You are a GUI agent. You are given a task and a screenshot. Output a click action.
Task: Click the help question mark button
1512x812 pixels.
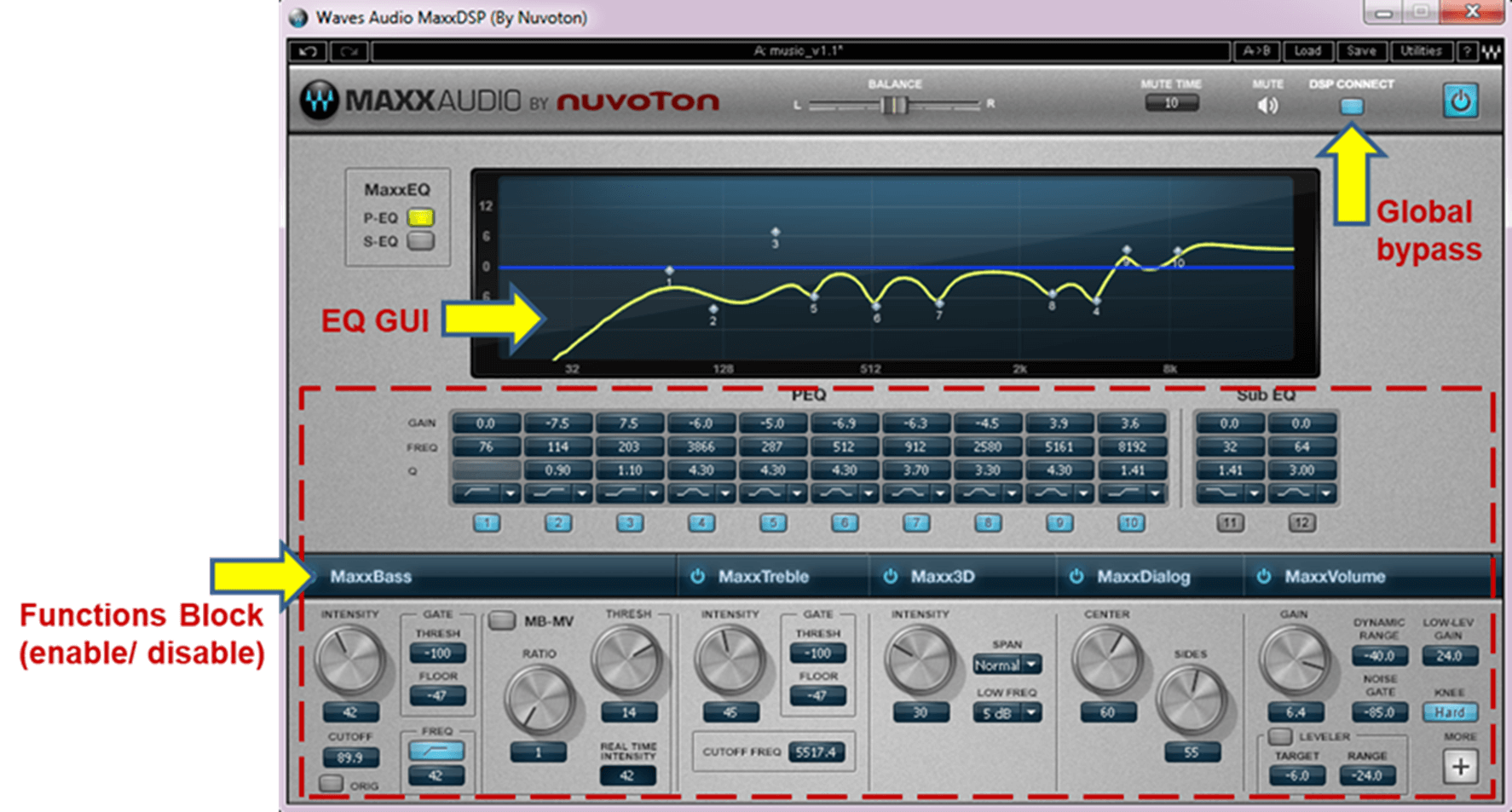(x=1466, y=52)
